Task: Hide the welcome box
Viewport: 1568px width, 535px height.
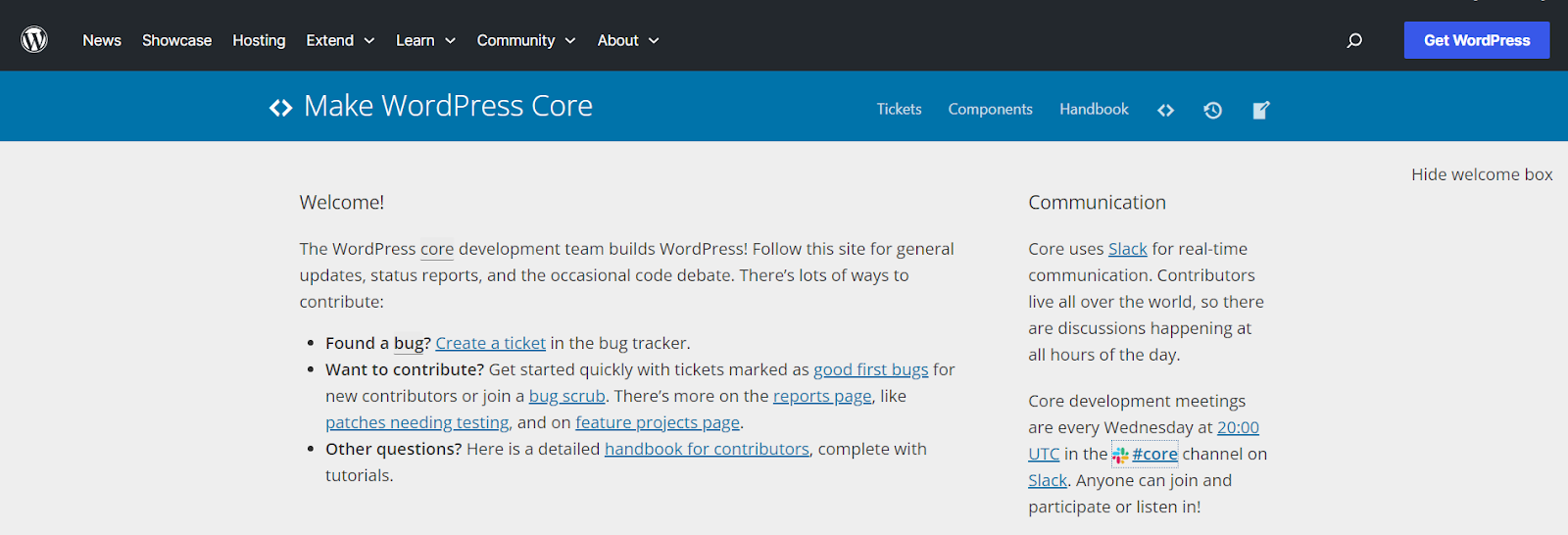Action: tap(1482, 174)
